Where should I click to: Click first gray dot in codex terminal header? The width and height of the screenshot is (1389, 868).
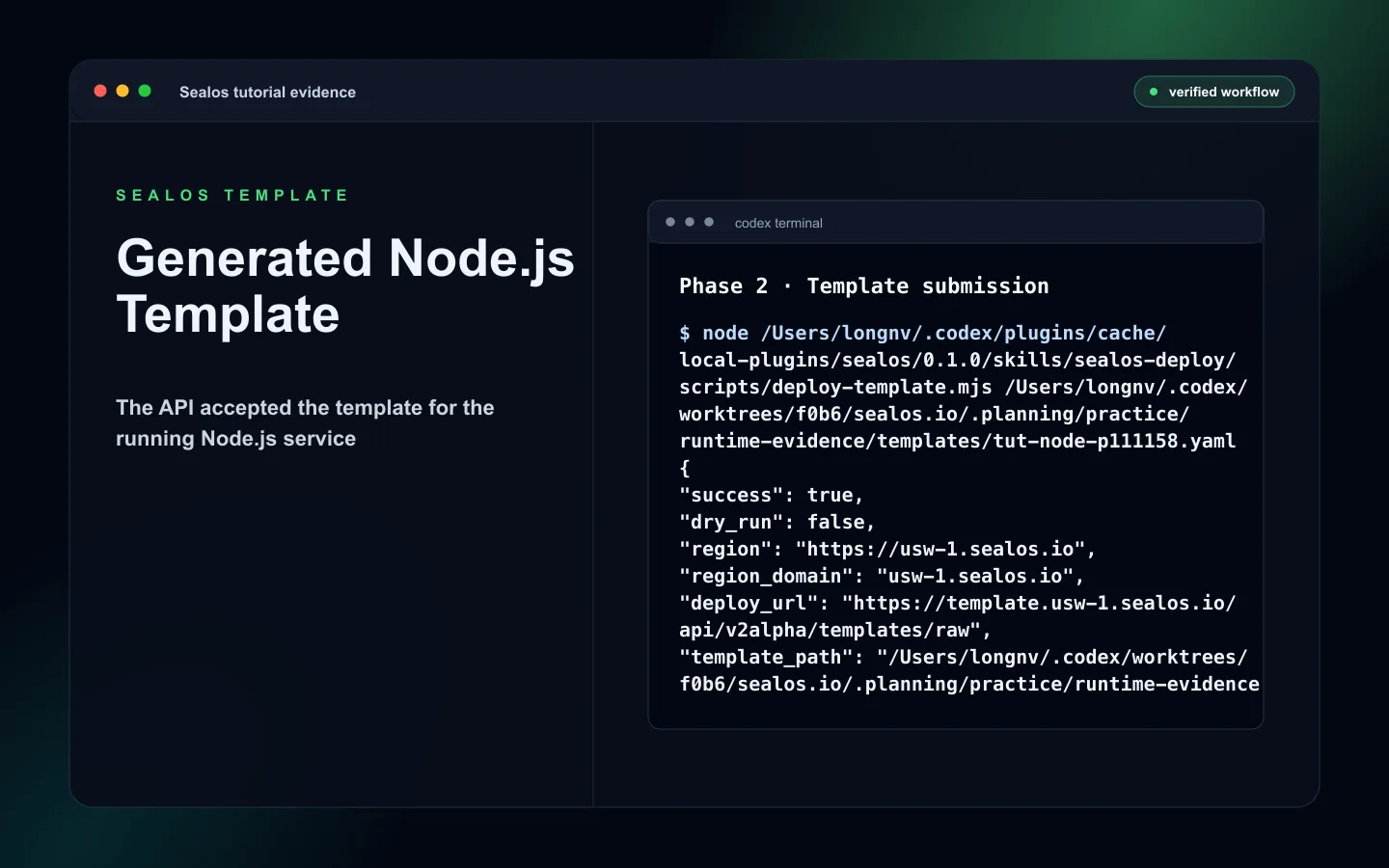(670, 222)
